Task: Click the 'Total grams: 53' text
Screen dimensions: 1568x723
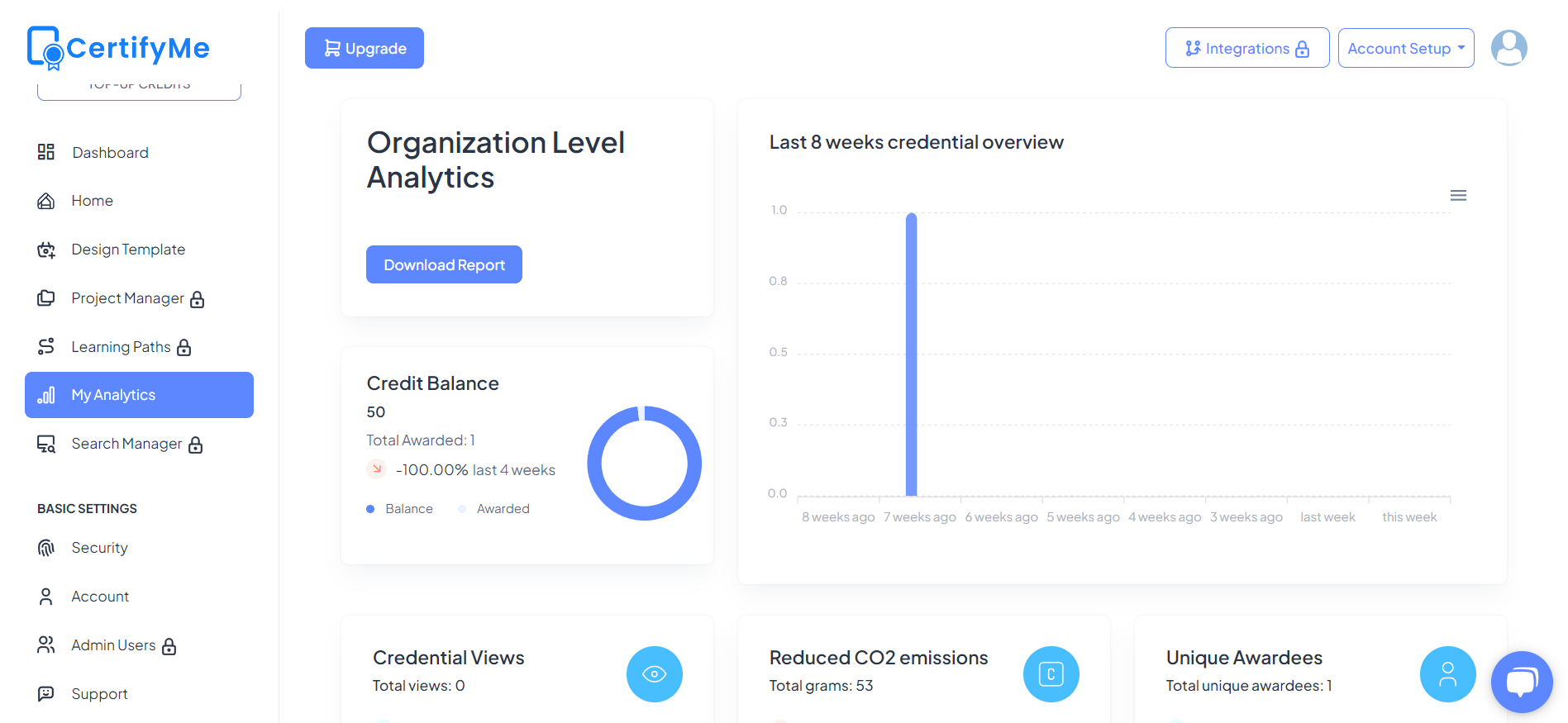Action: tap(821, 686)
